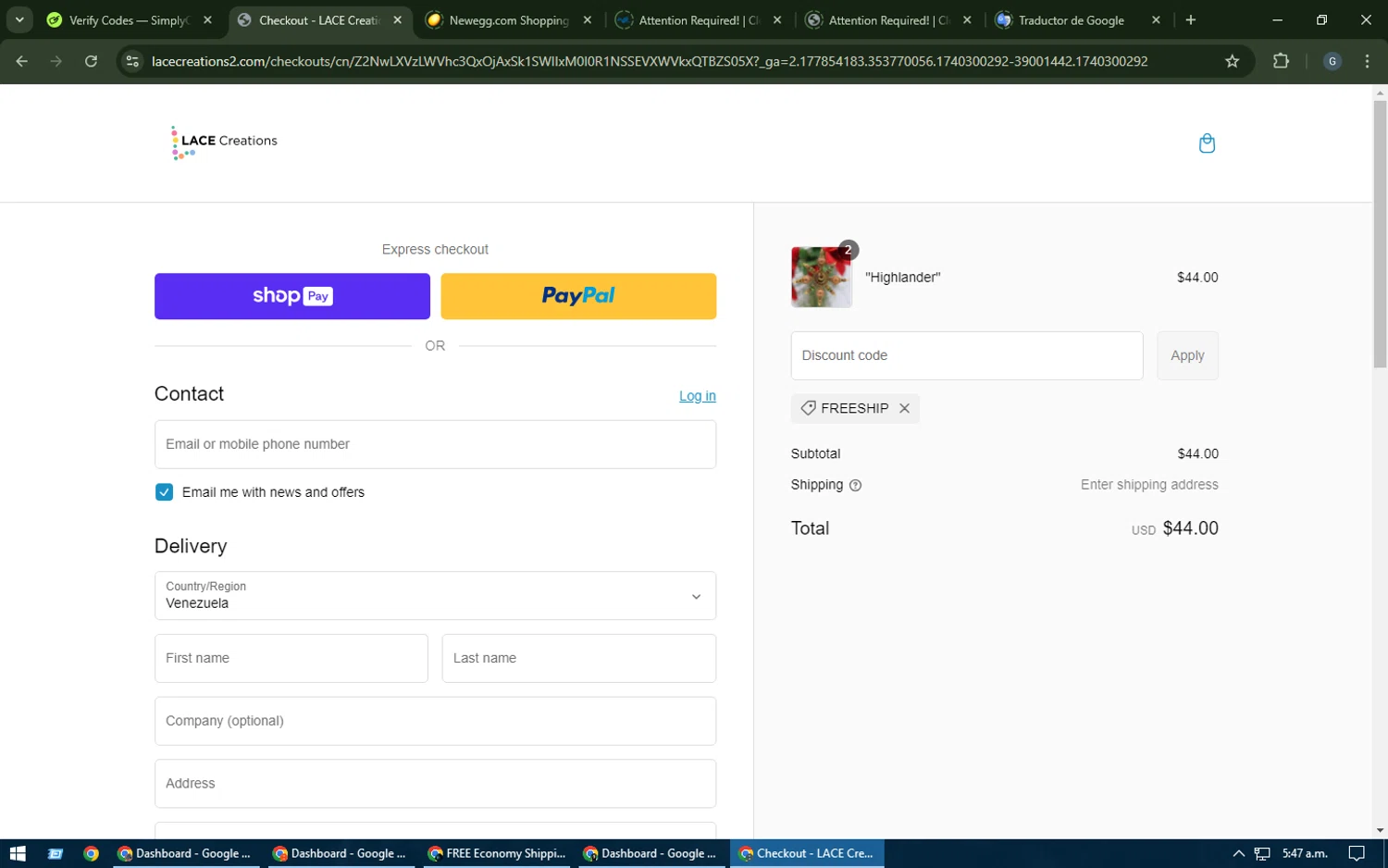
Task: Open a new browser tab
Action: pos(1191,19)
